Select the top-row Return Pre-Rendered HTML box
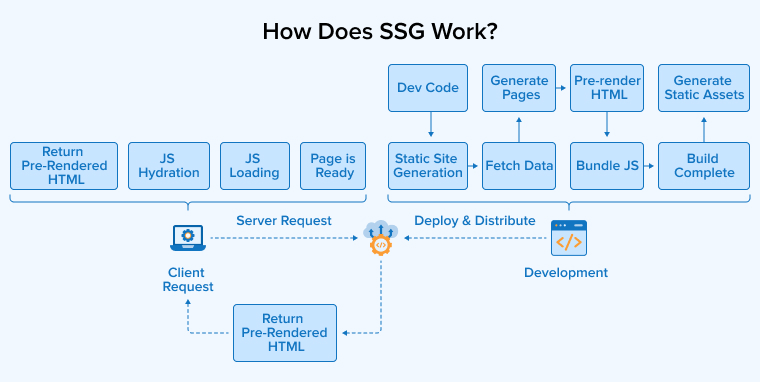760x382 pixels. click(x=63, y=166)
